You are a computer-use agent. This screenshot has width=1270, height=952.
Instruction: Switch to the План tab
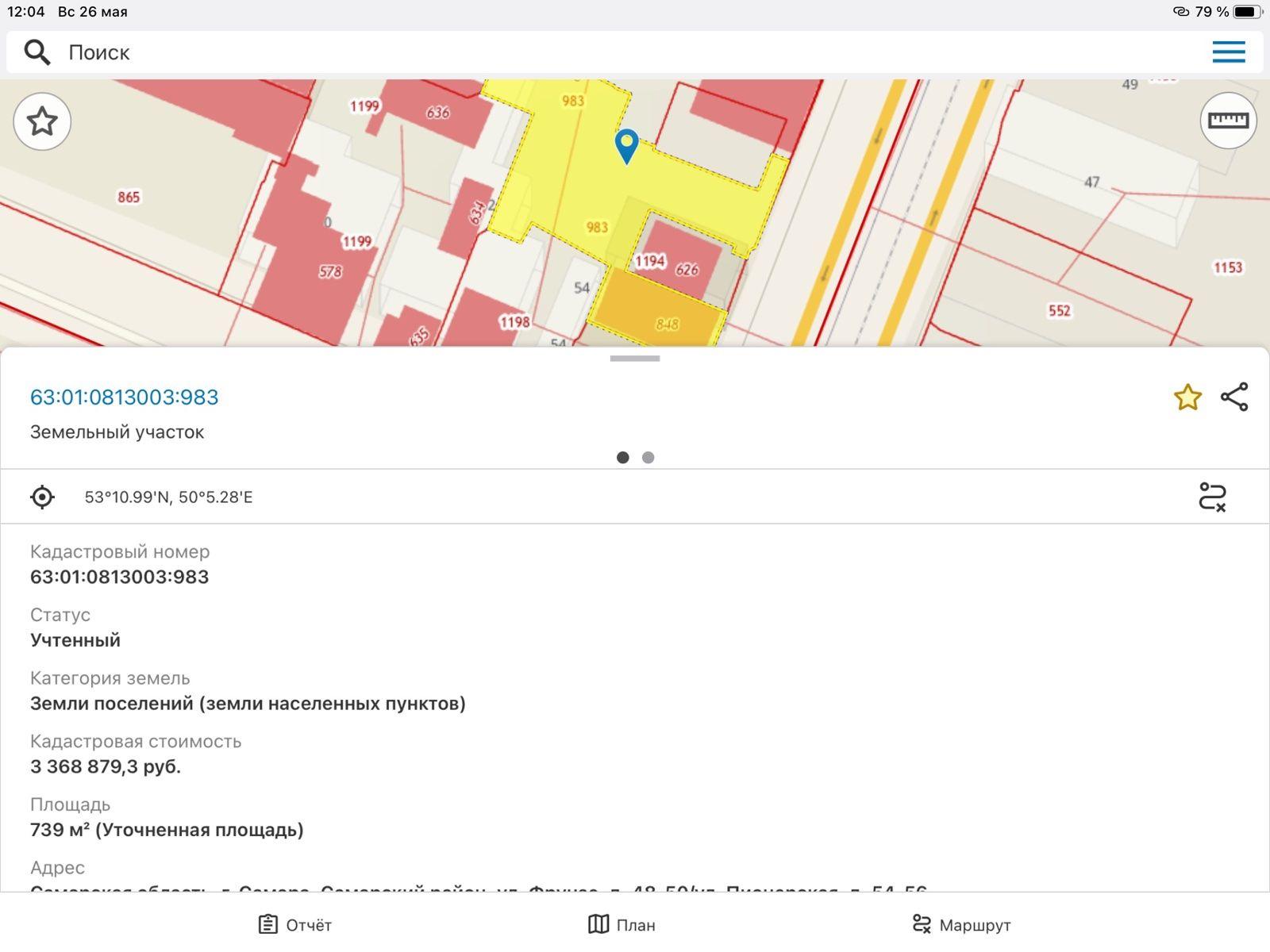tap(622, 924)
